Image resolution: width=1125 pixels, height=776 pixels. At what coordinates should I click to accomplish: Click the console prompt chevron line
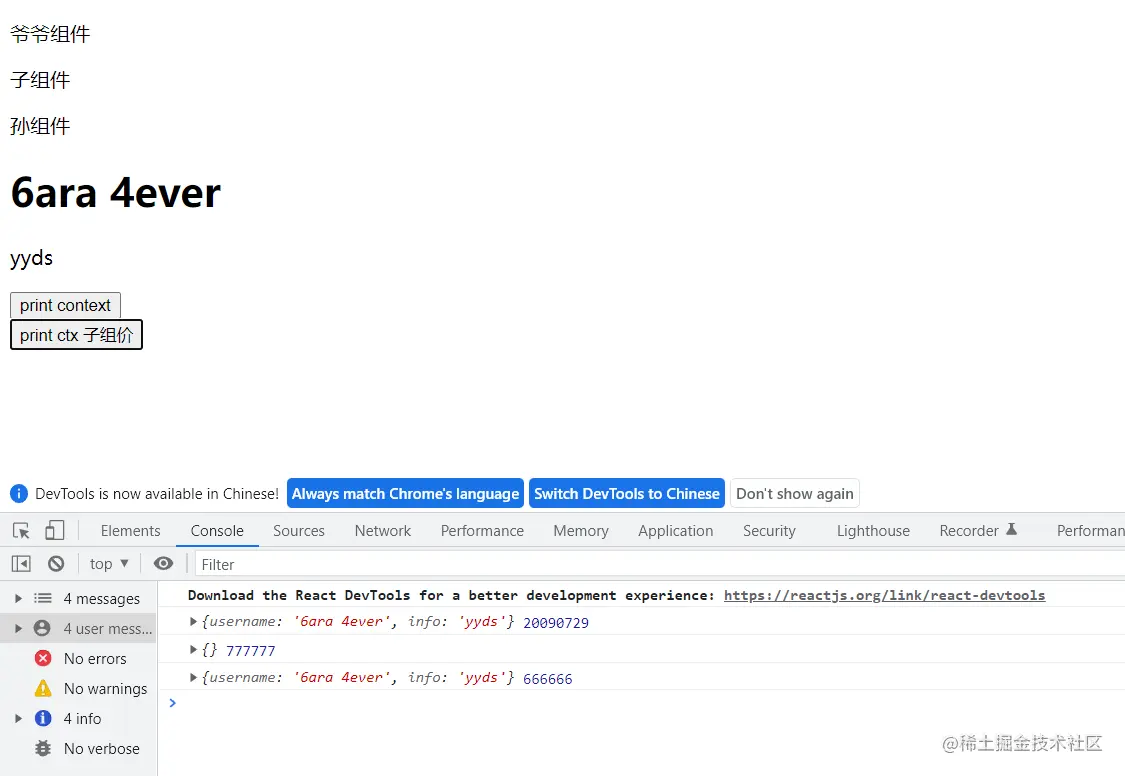click(641, 703)
